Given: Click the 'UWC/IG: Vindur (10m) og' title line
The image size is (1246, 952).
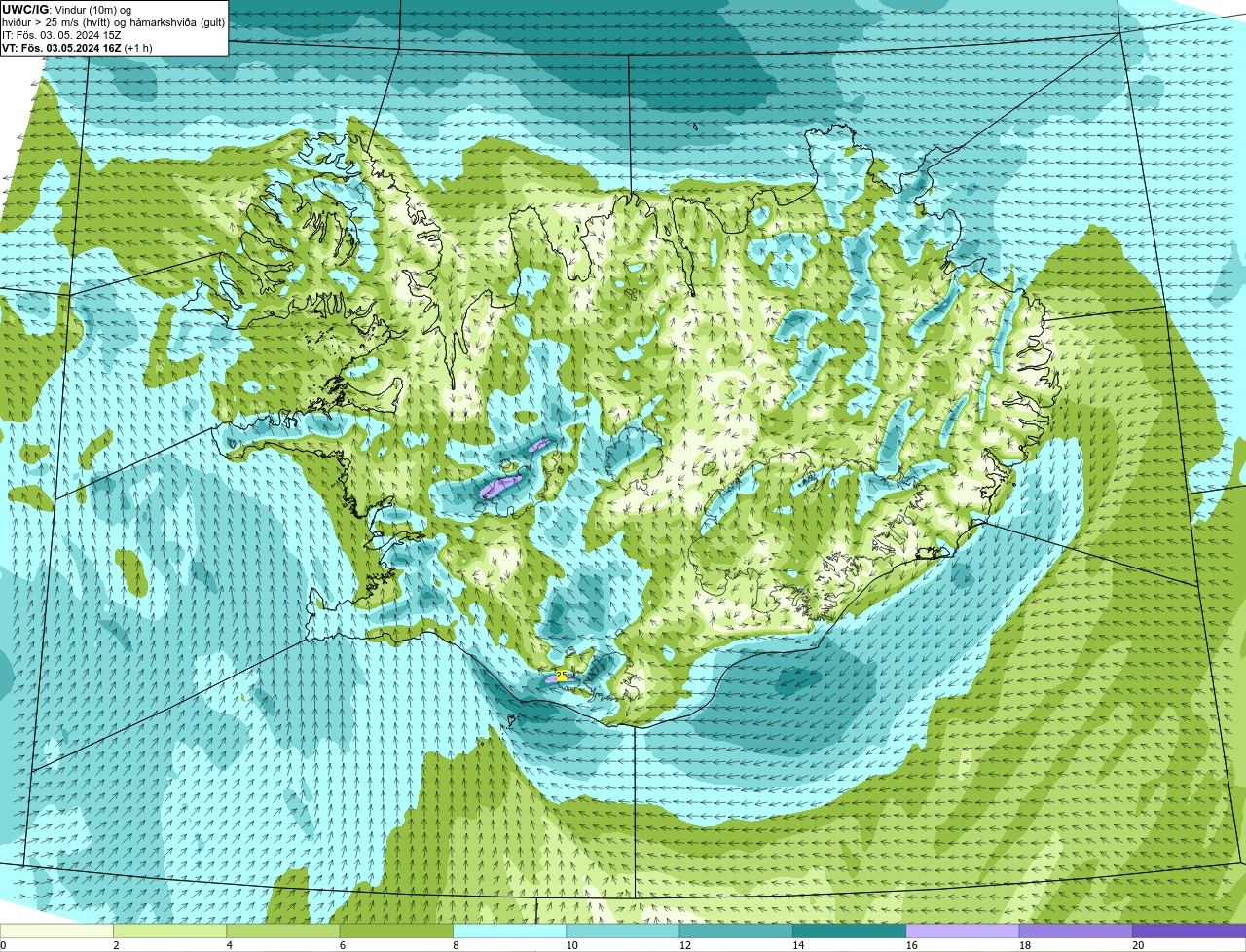Looking at the screenshot, I should pos(66,10).
